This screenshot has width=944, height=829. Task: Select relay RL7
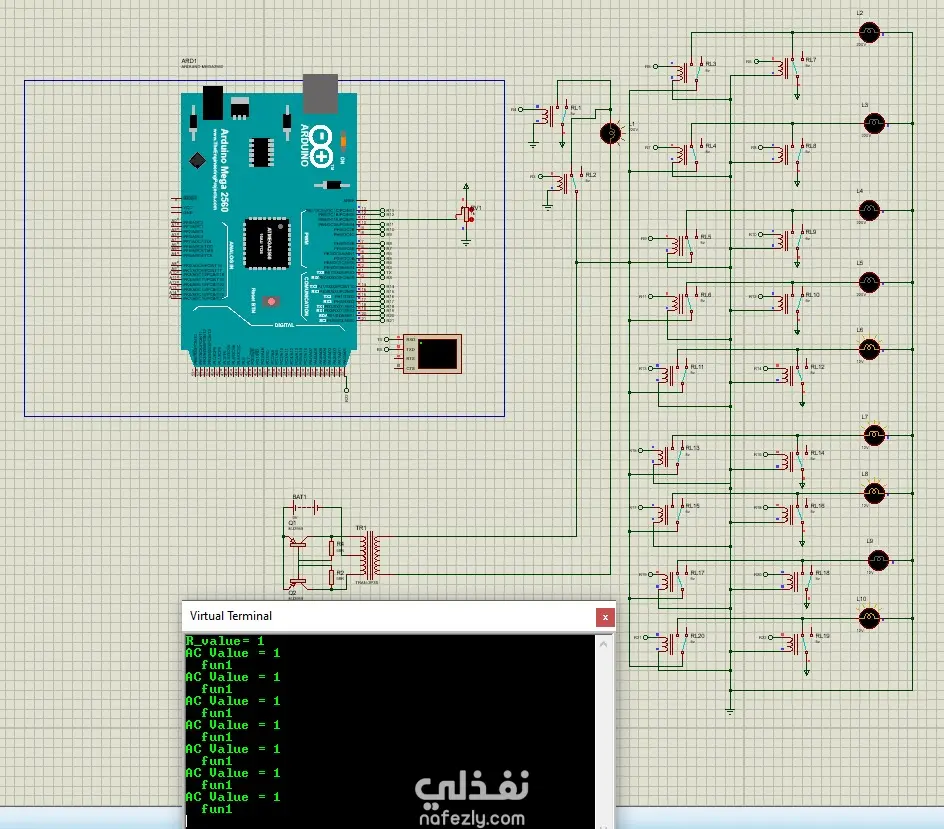click(x=789, y=67)
